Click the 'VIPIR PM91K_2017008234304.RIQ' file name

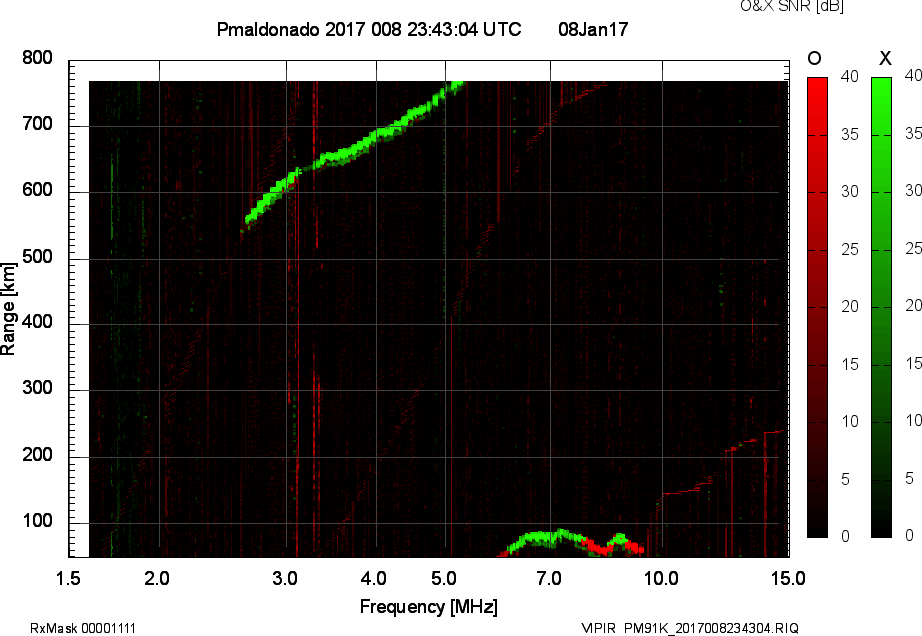[x=690, y=628]
